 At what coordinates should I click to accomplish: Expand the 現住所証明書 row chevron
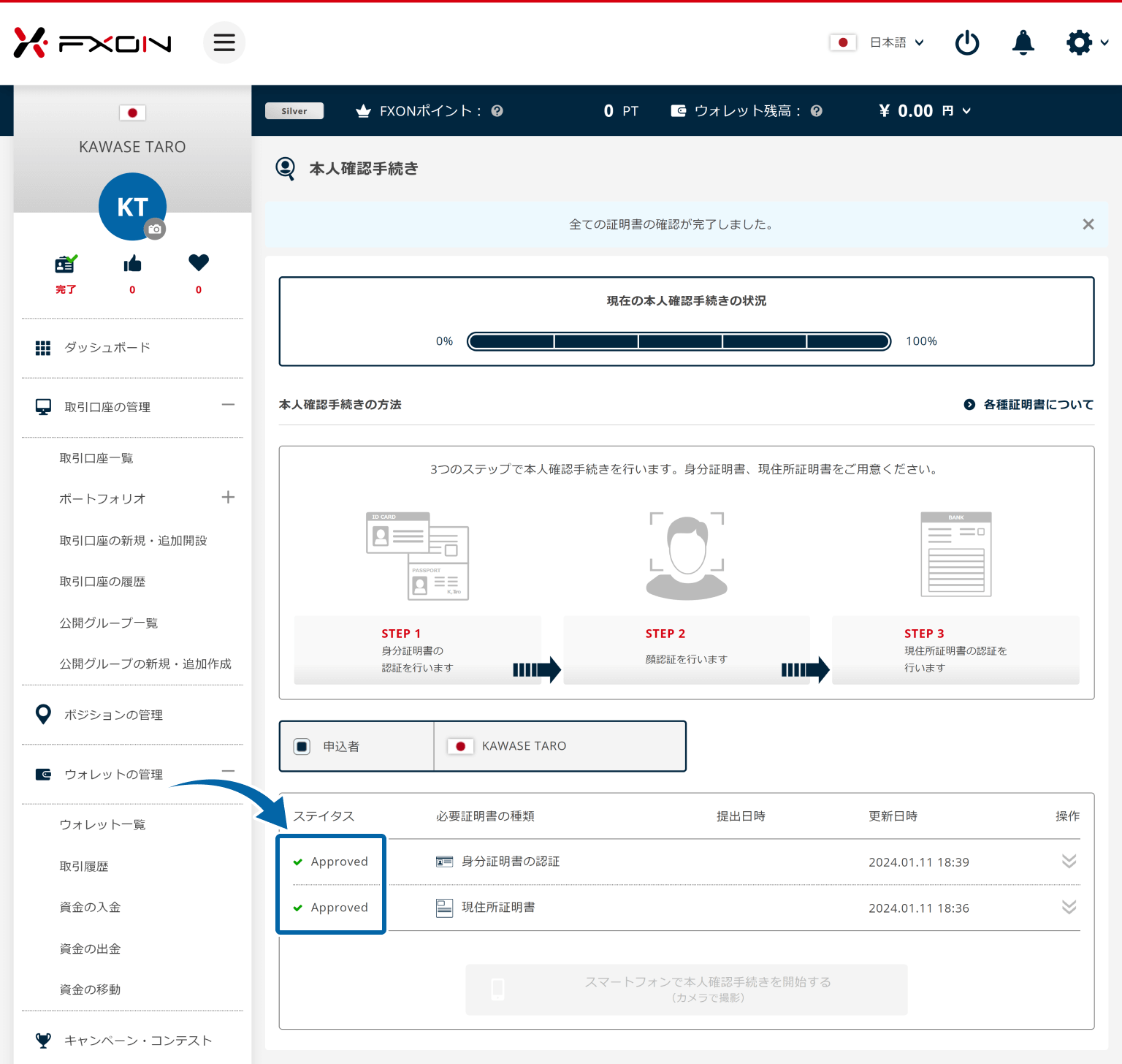[x=1069, y=908]
